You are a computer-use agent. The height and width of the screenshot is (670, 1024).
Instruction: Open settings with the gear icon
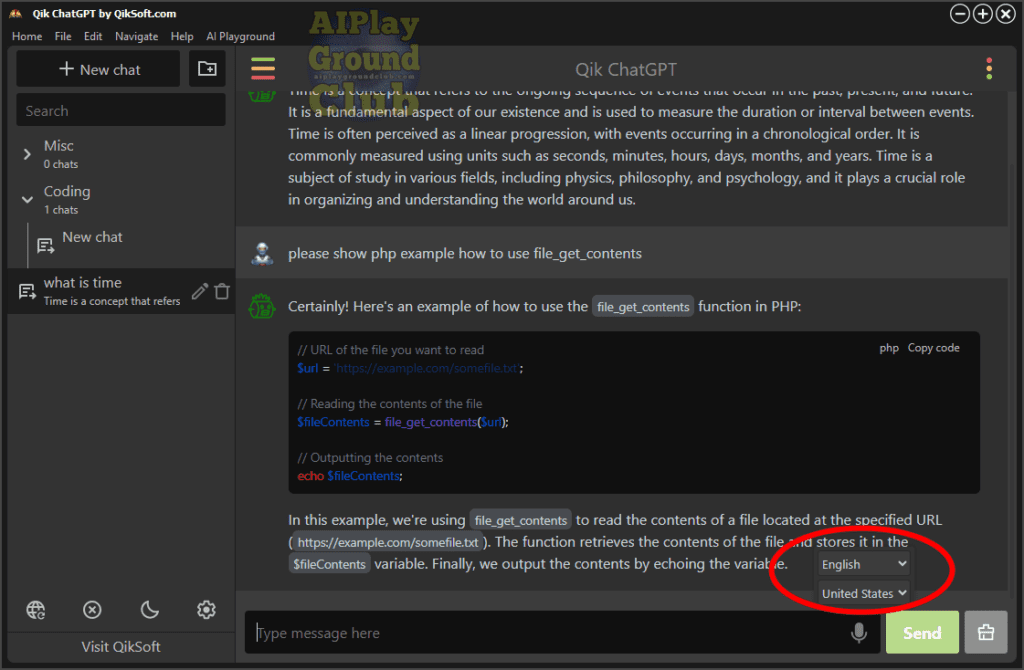pyautogui.click(x=206, y=610)
